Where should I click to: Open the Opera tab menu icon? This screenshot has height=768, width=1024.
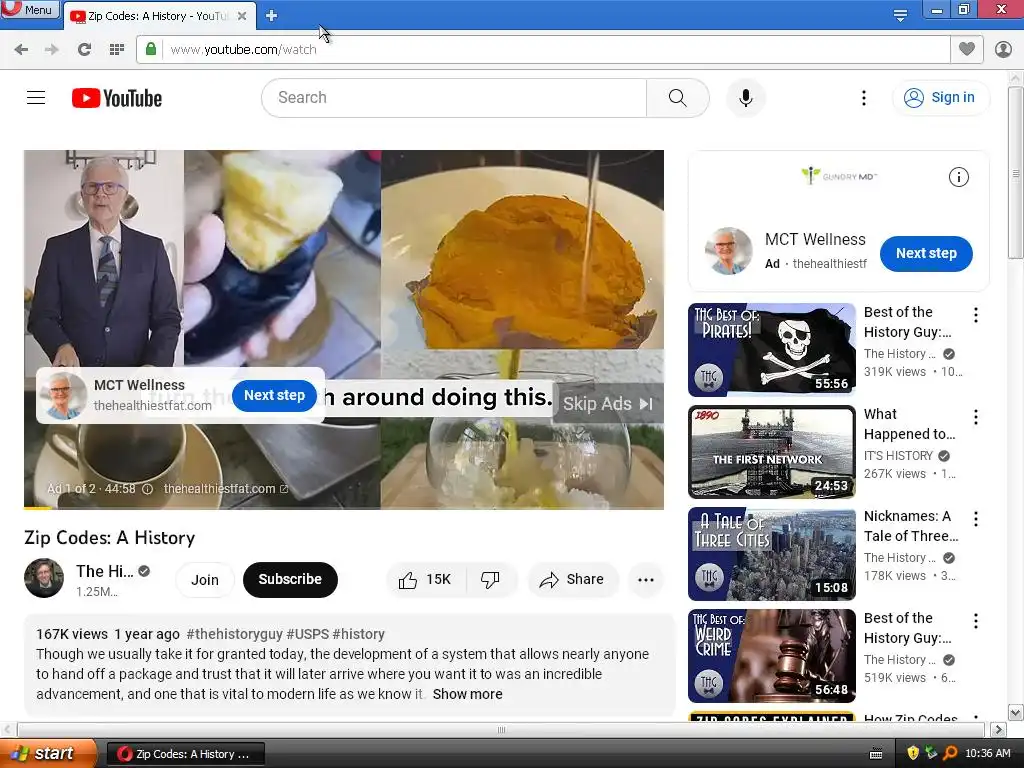click(900, 16)
